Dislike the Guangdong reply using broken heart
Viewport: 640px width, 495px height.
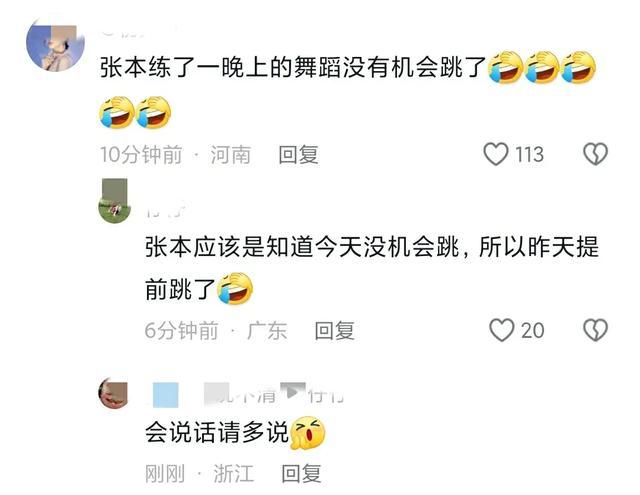(596, 330)
